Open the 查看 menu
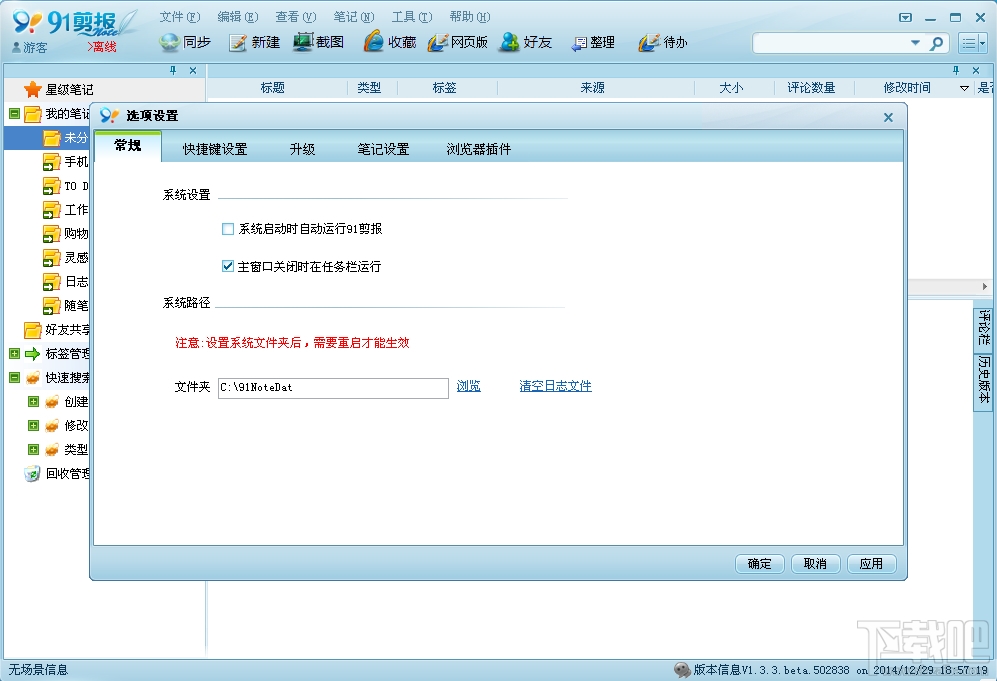This screenshot has height=681, width=997. (x=296, y=17)
